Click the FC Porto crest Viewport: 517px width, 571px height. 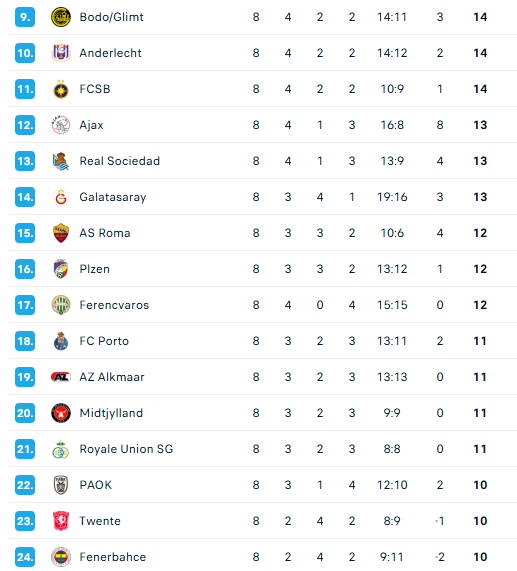pos(61,341)
